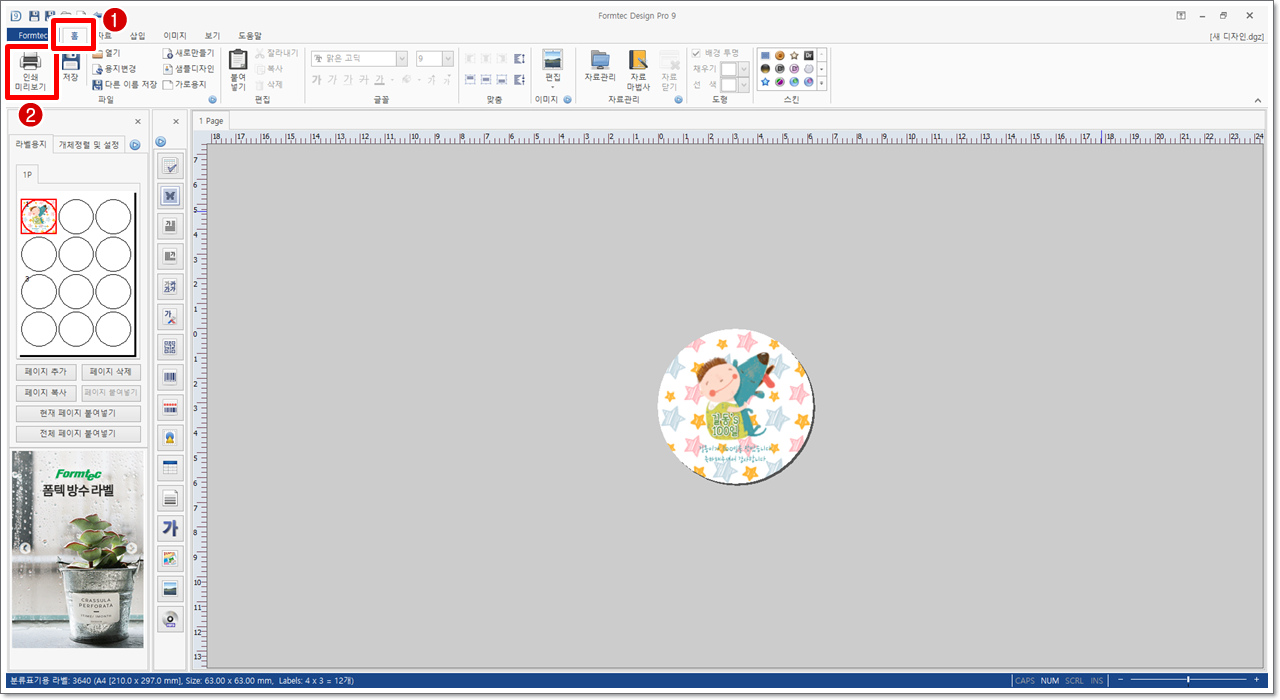
Task: Open the 채우기 fill color dropdown
Action: point(743,69)
